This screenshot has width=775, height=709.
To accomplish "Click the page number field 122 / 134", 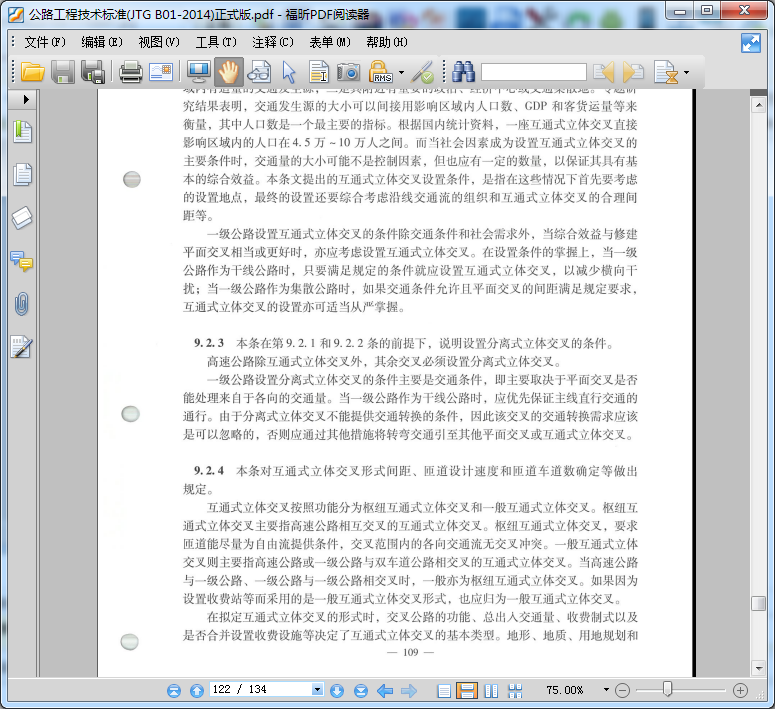I will coord(261,689).
